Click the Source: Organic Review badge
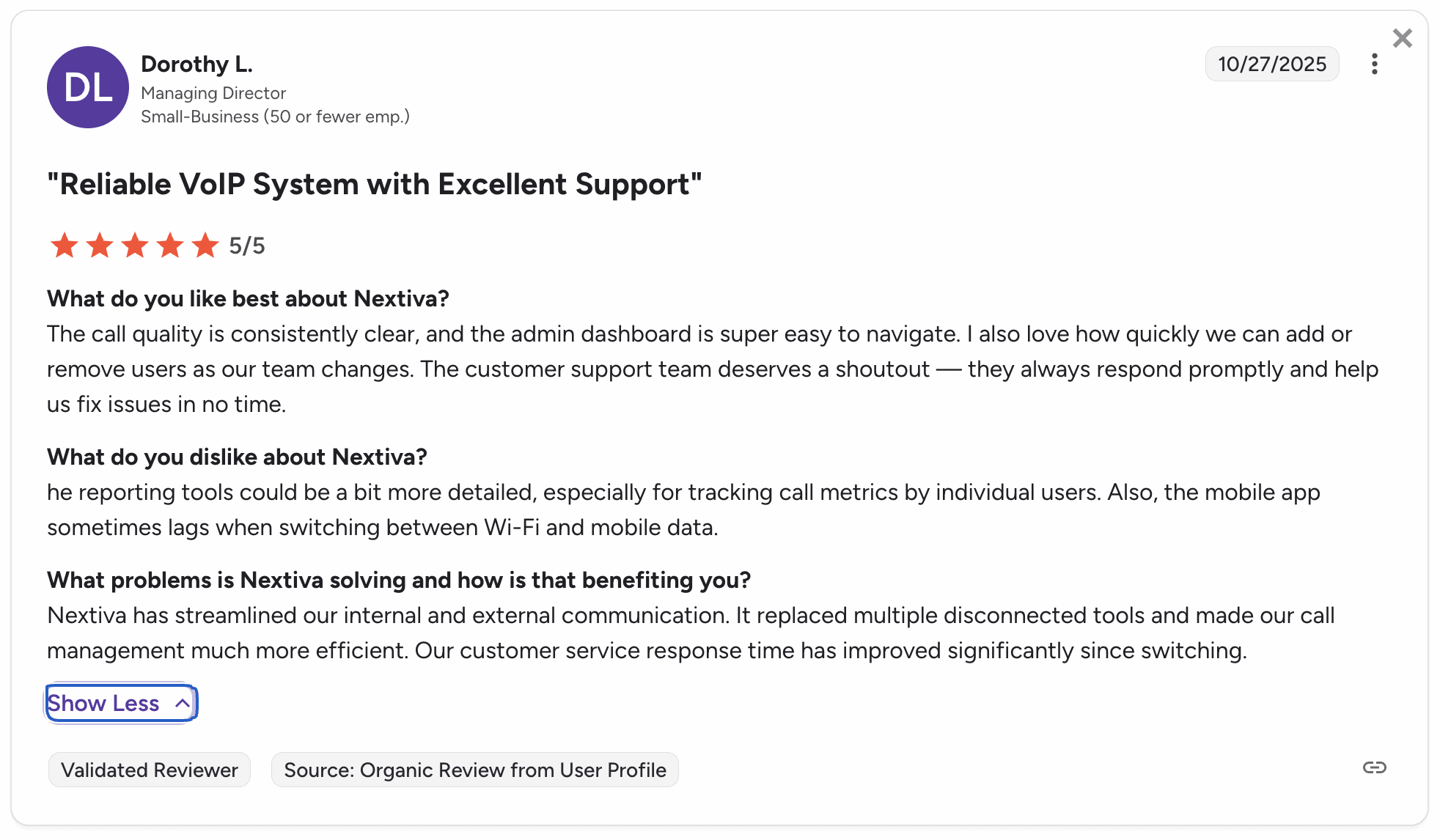1440x840 pixels. point(474,770)
